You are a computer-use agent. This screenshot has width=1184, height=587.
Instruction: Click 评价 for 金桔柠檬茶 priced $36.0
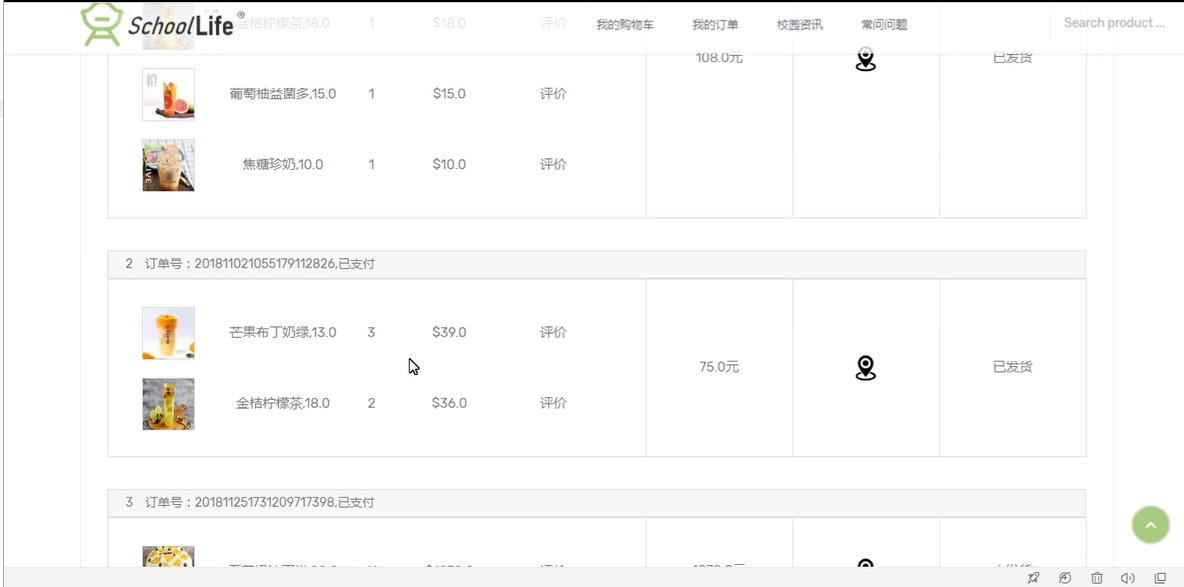pos(553,403)
